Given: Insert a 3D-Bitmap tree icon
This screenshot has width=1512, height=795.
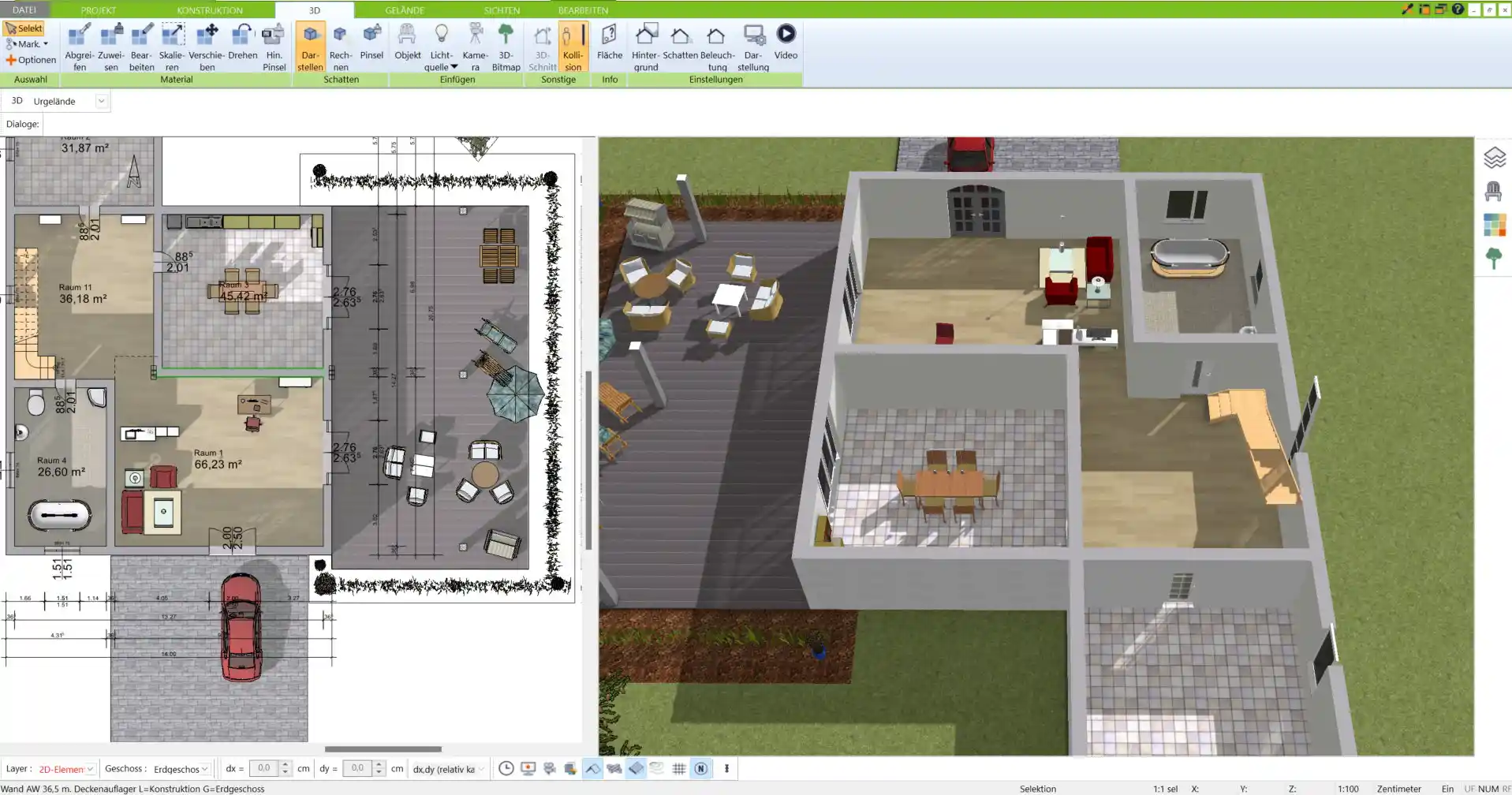Looking at the screenshot, I should click(x=506, y=47).
